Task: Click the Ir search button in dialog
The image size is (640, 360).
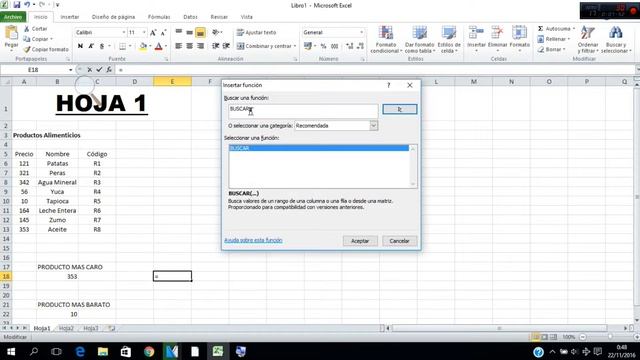Action: point(400,109)
